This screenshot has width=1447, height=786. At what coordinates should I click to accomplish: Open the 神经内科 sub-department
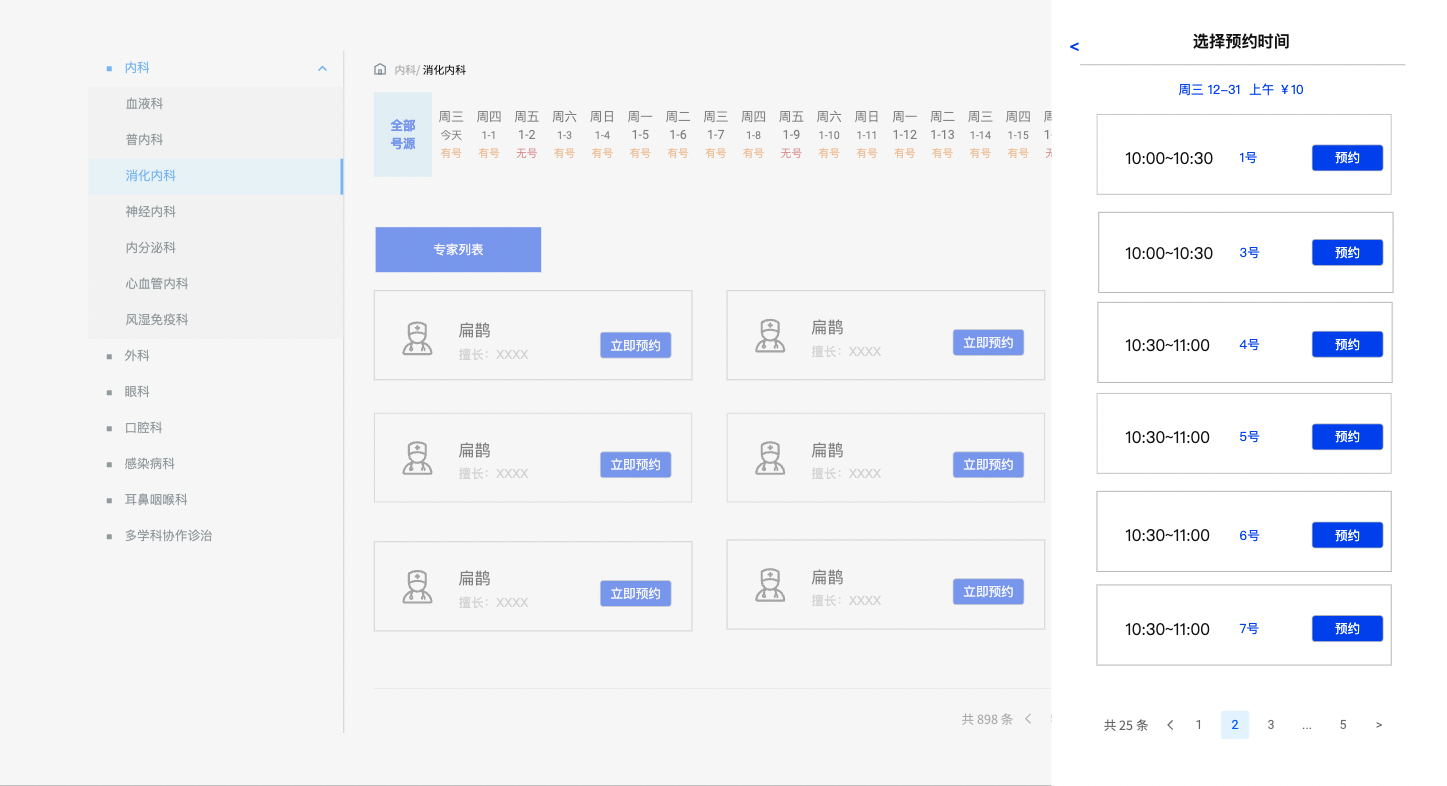coord(215,212)
